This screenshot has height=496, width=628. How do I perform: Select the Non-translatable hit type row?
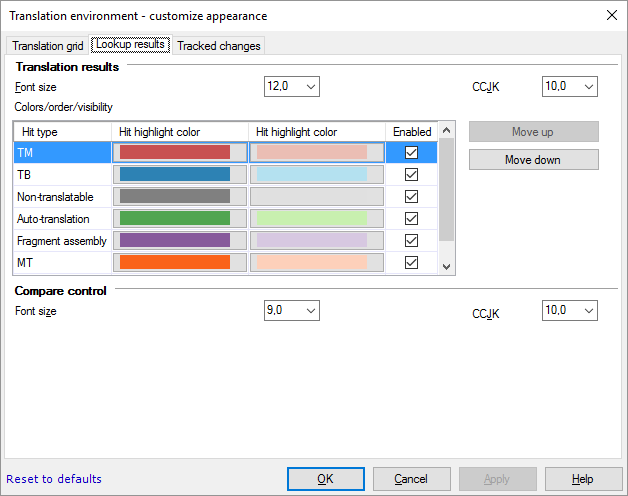point(62,196)
